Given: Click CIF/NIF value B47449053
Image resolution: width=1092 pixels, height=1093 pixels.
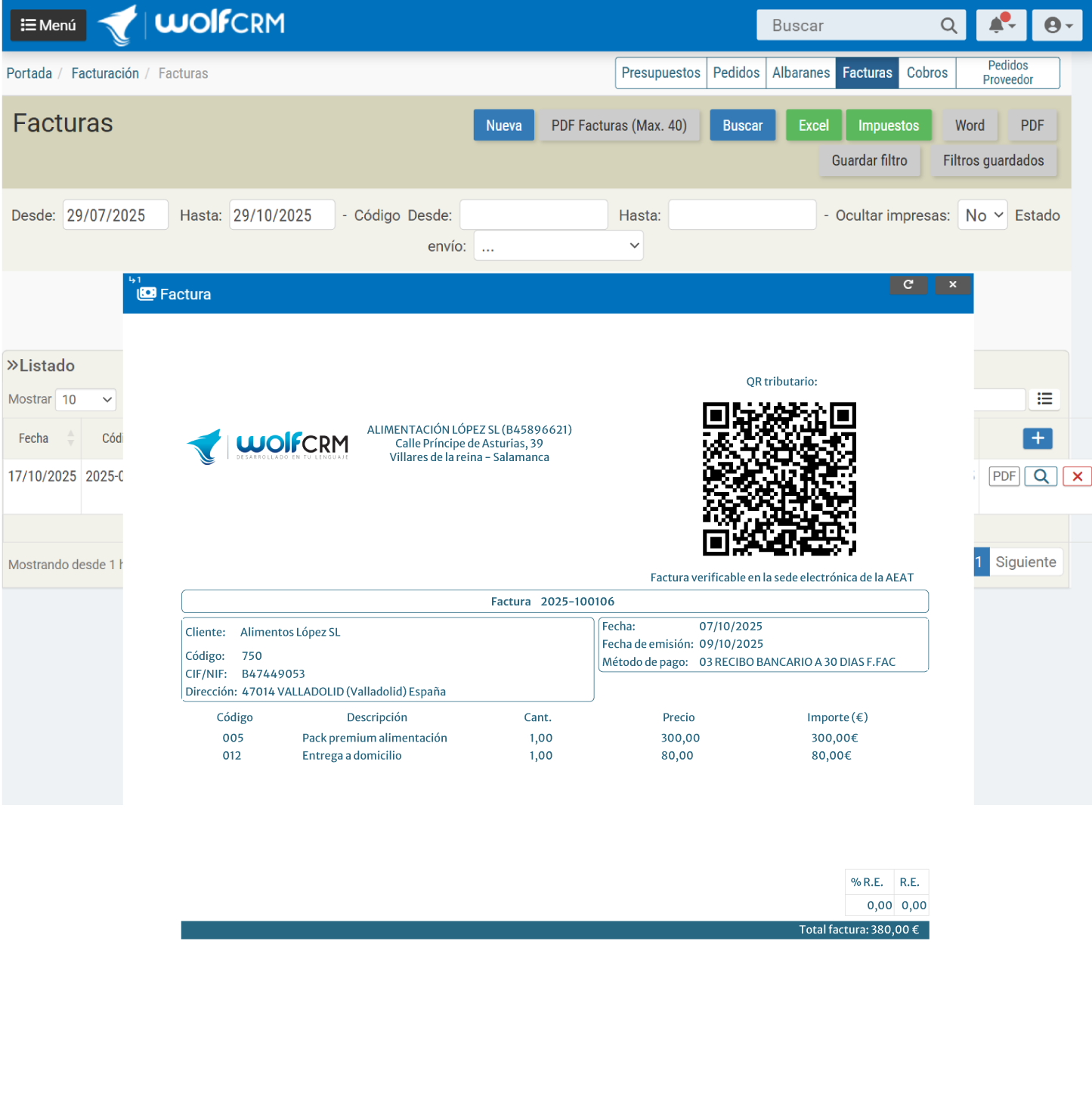Looking at the screenshot, I should coord(274,673).
